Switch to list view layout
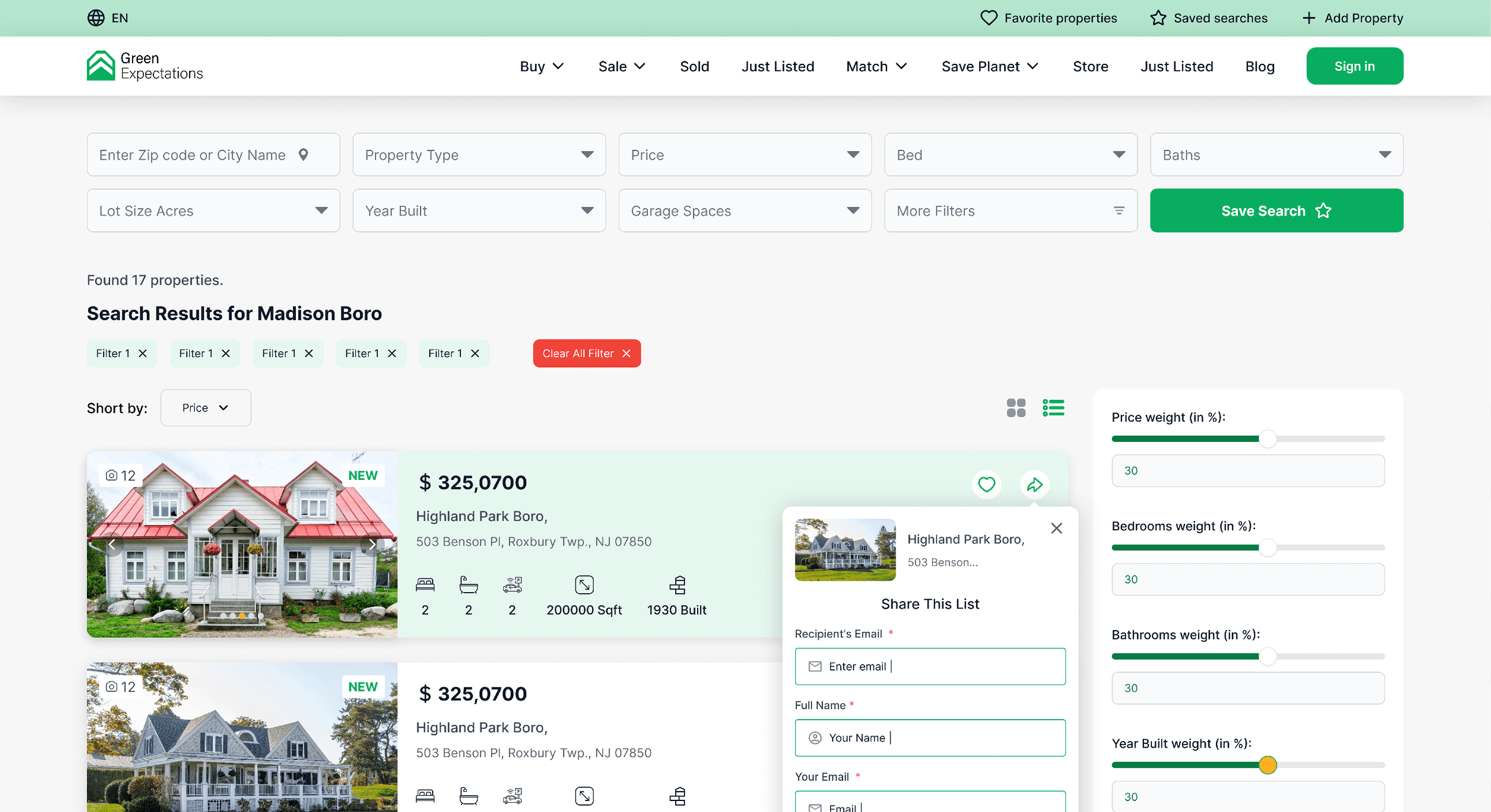 (x=1054, y=408)
